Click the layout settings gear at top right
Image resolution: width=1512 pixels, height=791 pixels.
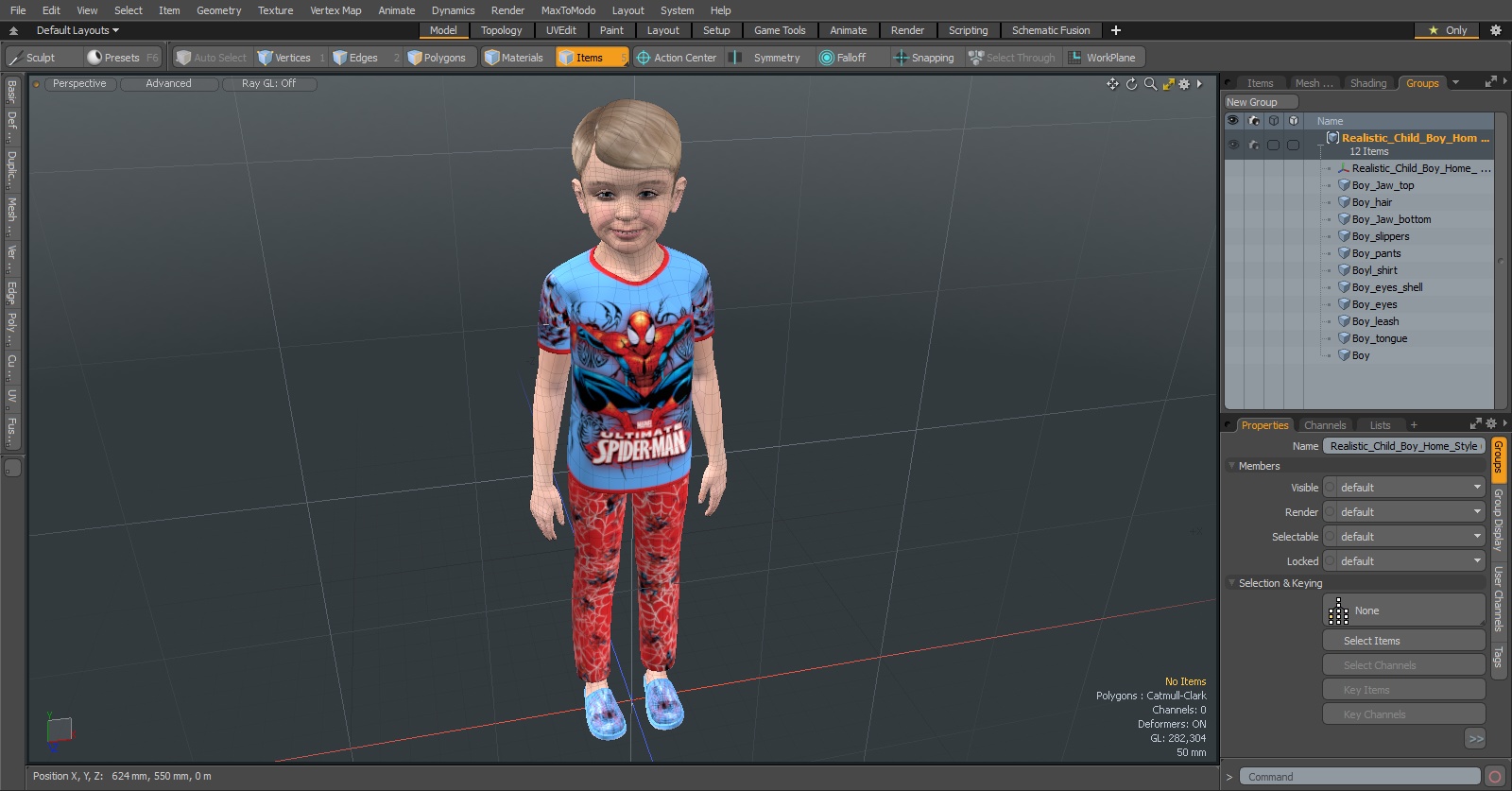click(x=1495, y=30)
